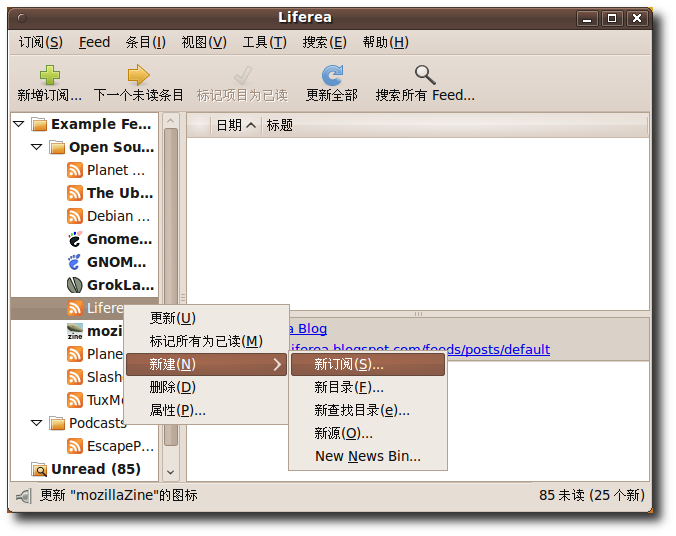Click the GrokLaw feed icon
This screenshot has height=536, width=676.
pos(75,285)
